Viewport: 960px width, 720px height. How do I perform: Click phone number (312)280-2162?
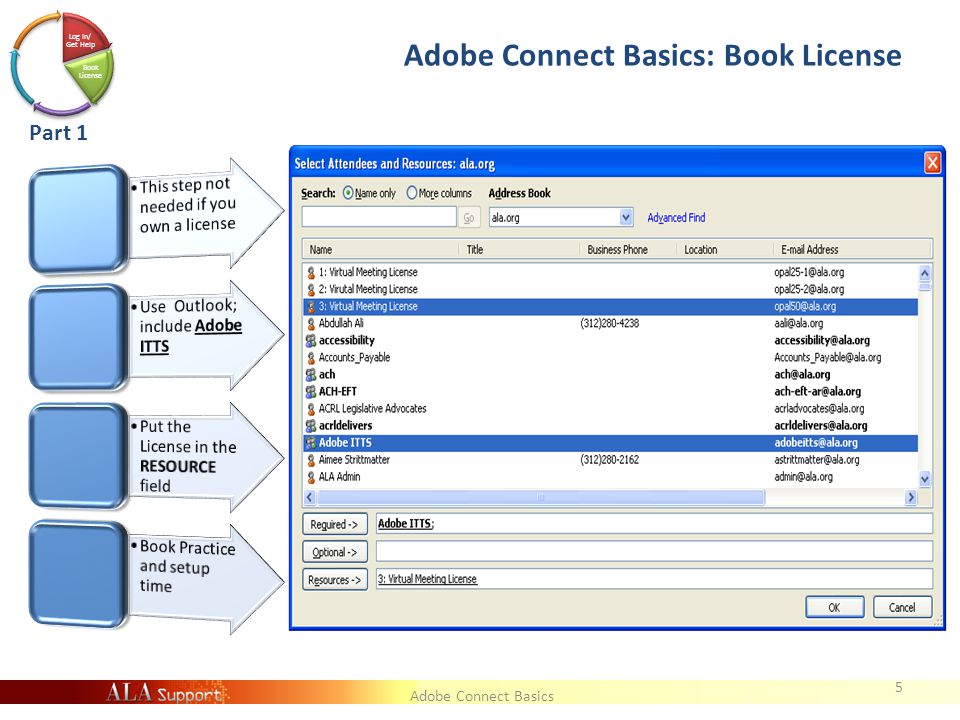tap(609, 460)
